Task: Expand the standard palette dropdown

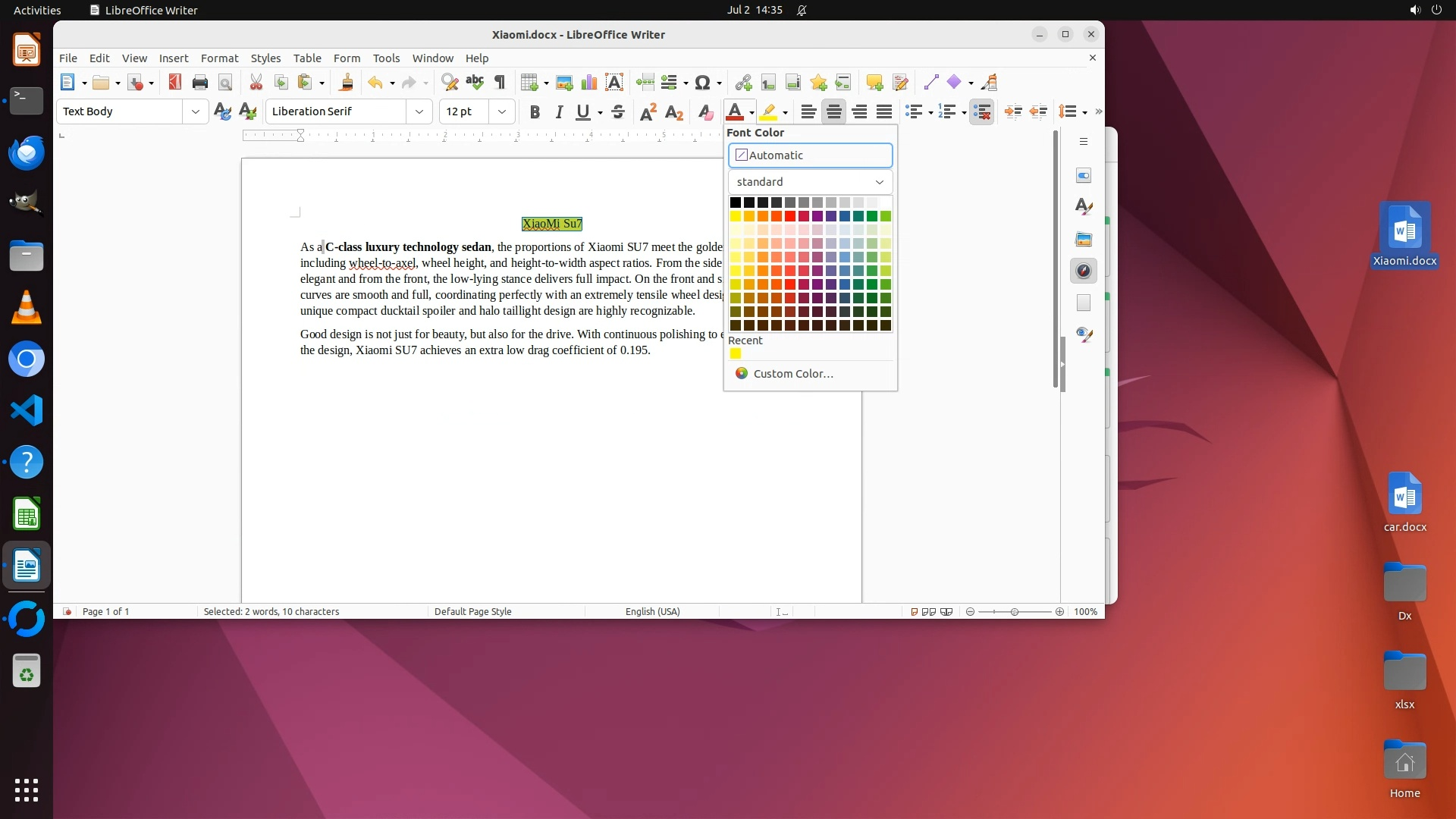Action: click(810, 182)
